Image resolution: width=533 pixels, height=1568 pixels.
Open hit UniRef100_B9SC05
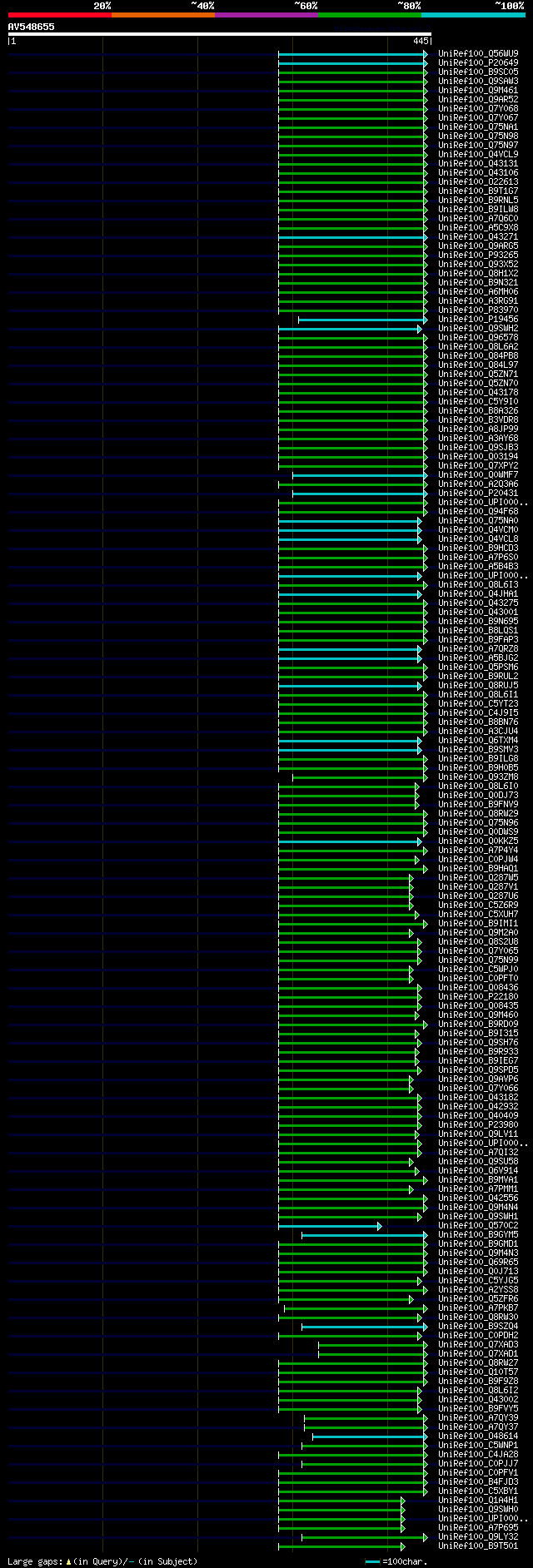[x=478, y=72]
